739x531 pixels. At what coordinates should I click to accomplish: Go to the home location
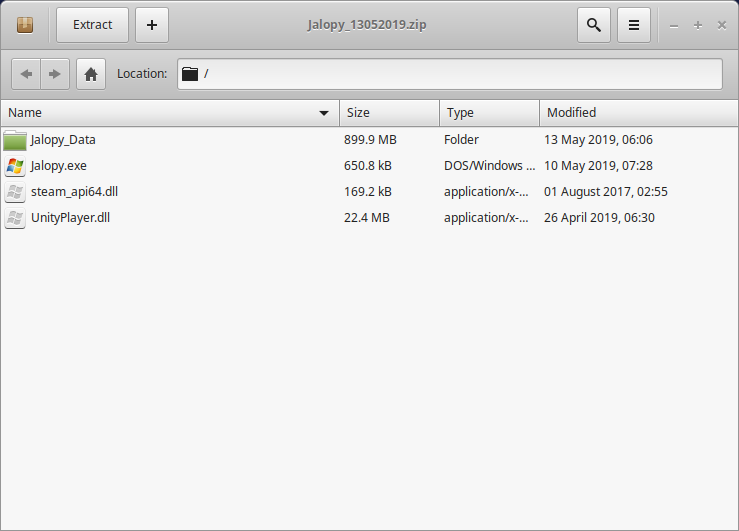(91, 74)
